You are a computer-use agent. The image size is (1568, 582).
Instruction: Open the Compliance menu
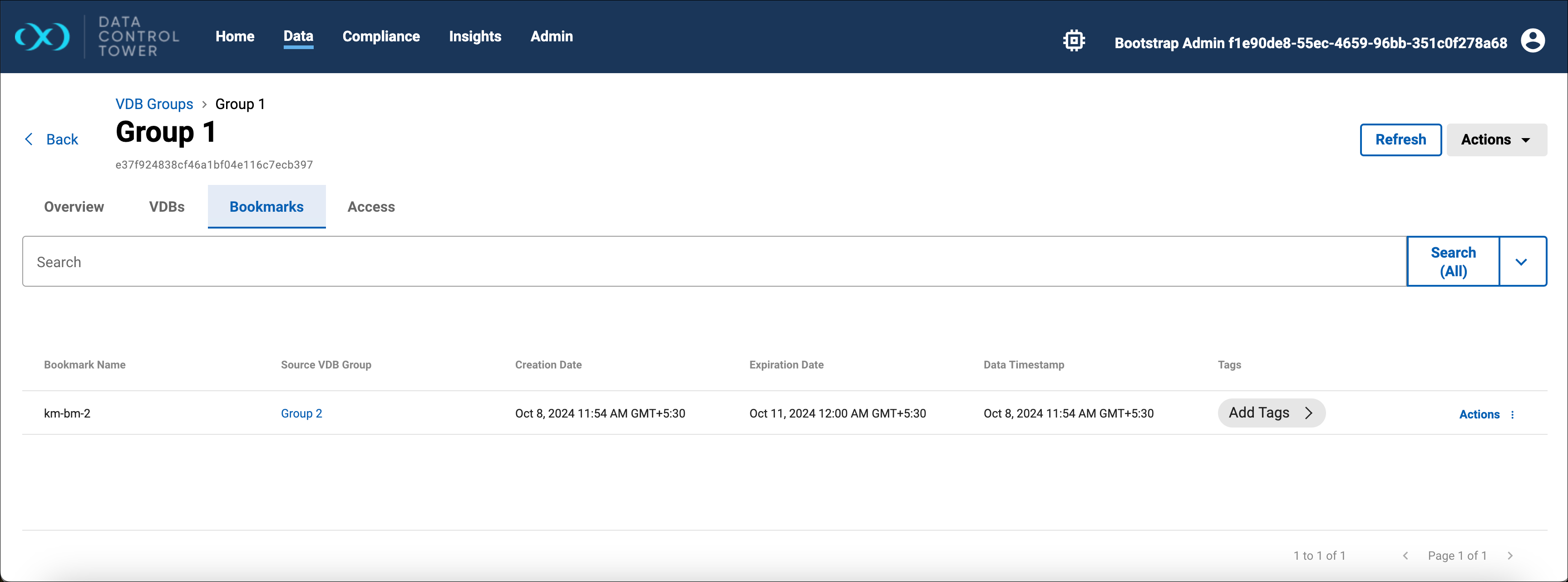click(x=380, y=36)
